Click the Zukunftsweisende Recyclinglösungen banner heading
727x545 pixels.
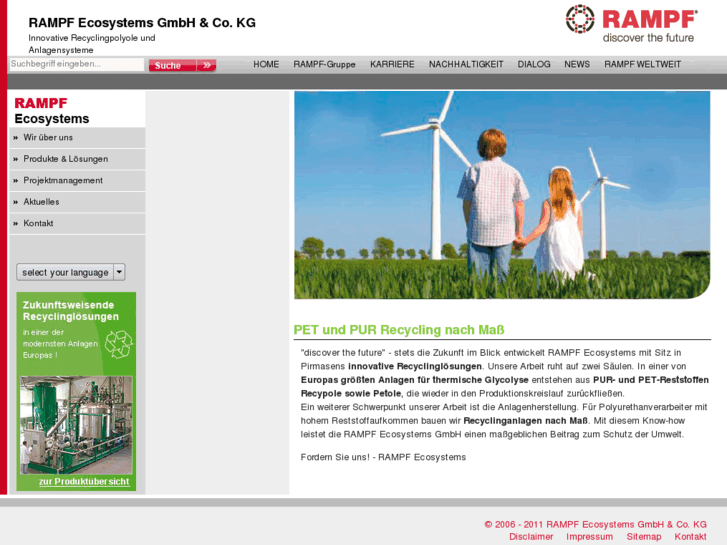71,311
